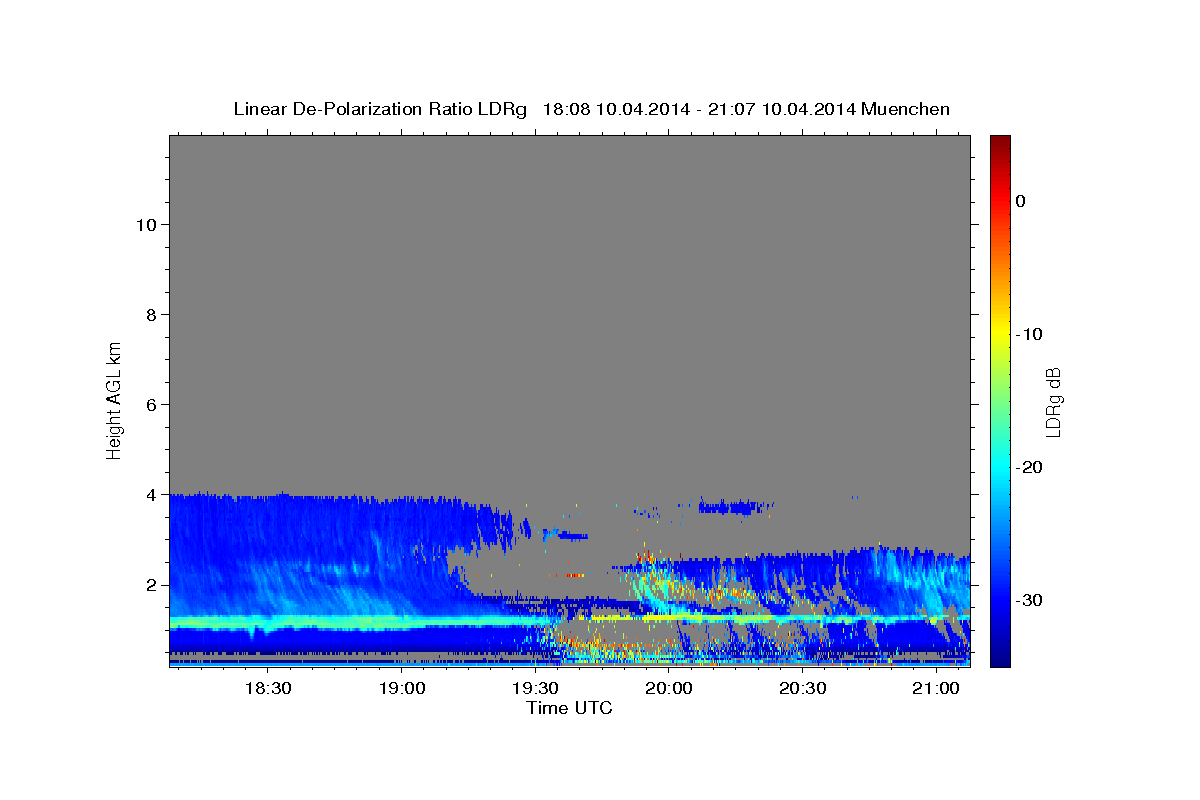
Task: Click the start time '18:08 10.04.2014' in the title
Action: coord(616,109)
